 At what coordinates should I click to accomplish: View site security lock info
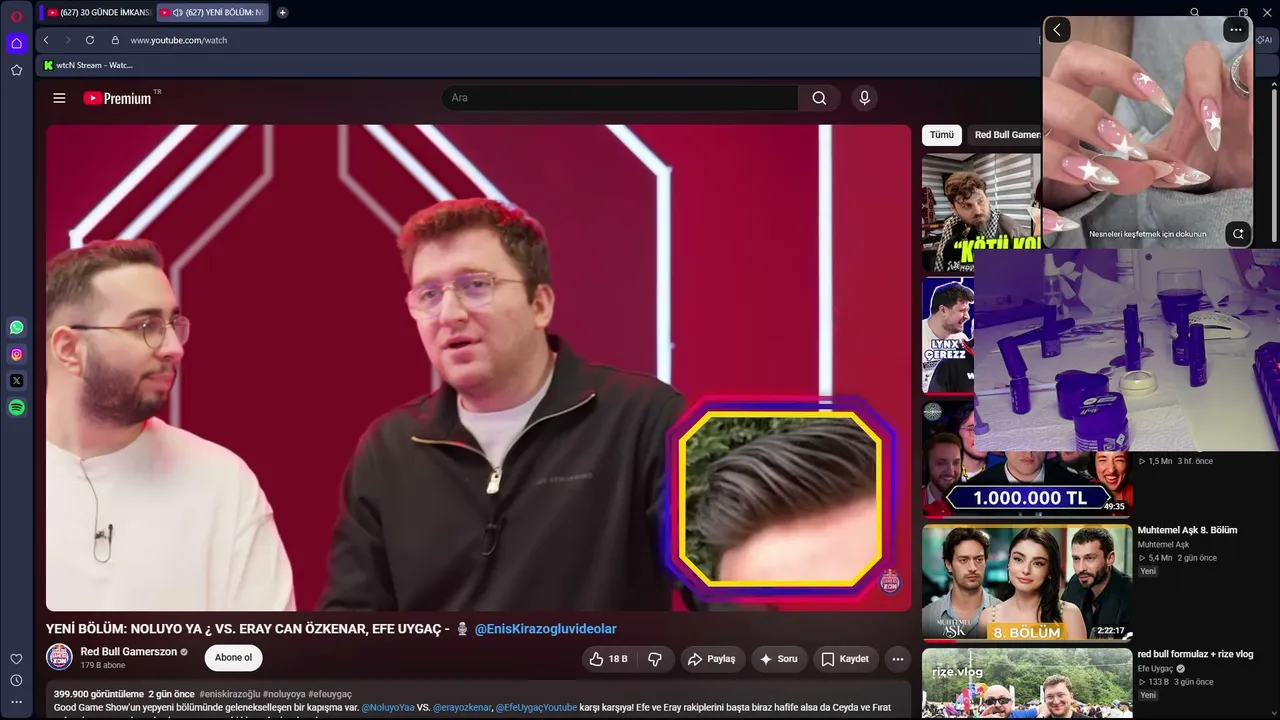point(115,40)
